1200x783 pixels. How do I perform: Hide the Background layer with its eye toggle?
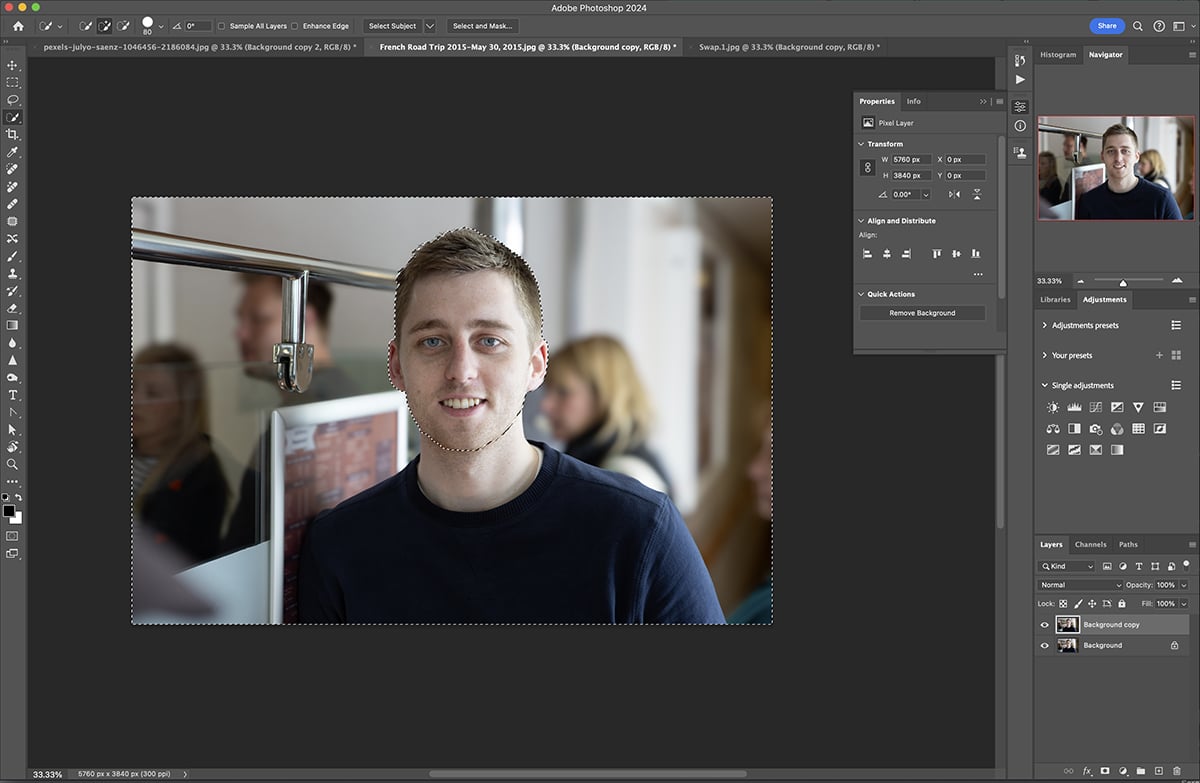coord(1045,645)
